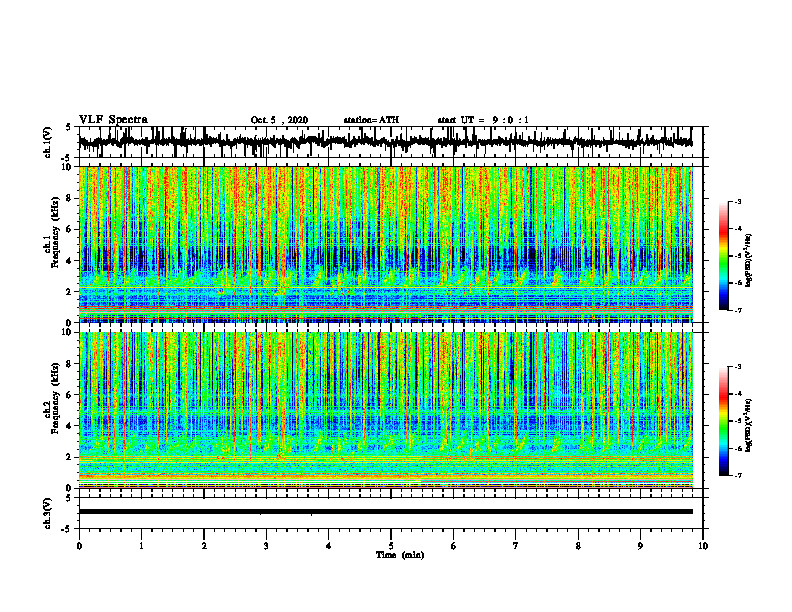Click the ch.1 "Frequency (kHz)" axis label
This screenshot has width=792, height=612.
(x=55, y=232)
